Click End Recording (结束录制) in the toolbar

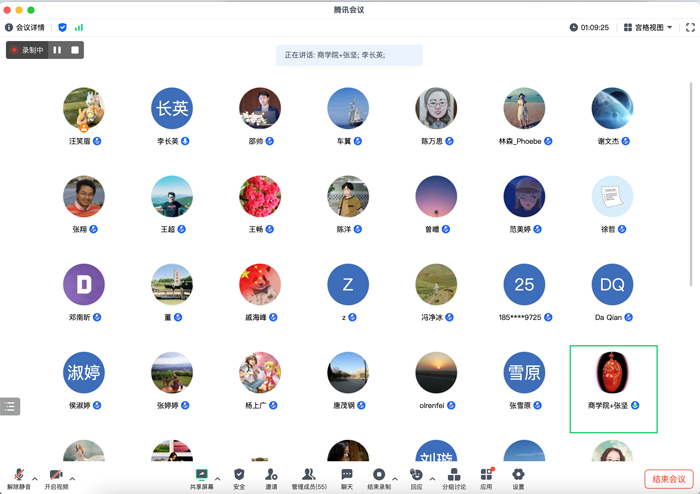tap(379, 476)
